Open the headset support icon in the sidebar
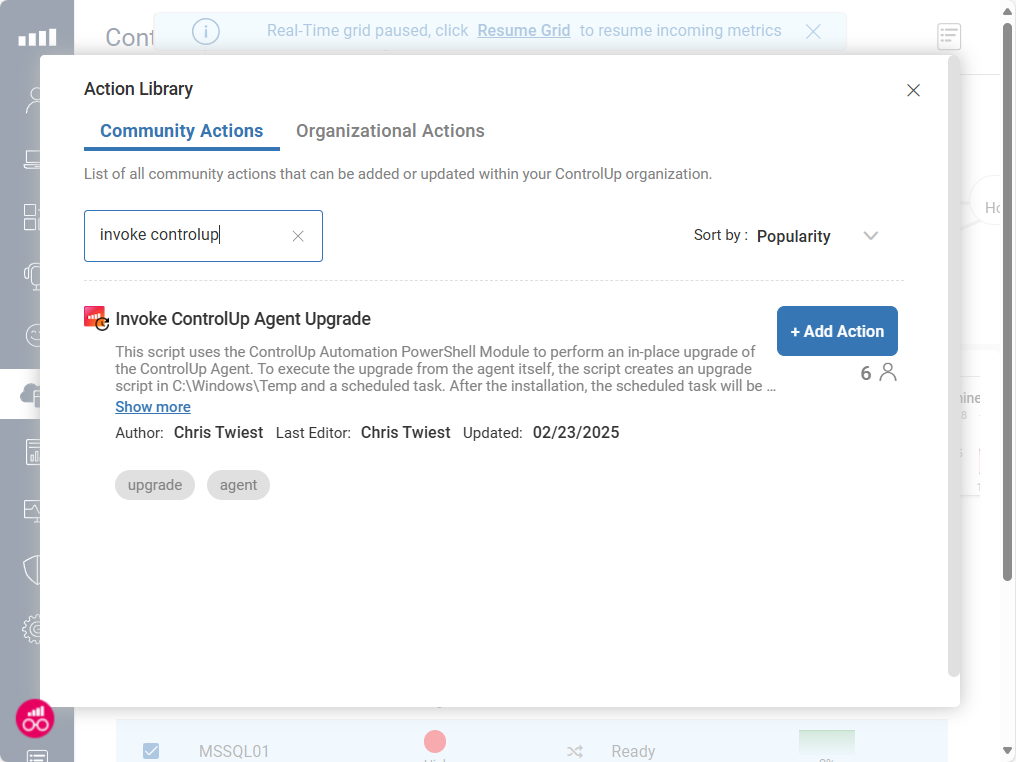The image size is (1016, 762). [32, 276]
